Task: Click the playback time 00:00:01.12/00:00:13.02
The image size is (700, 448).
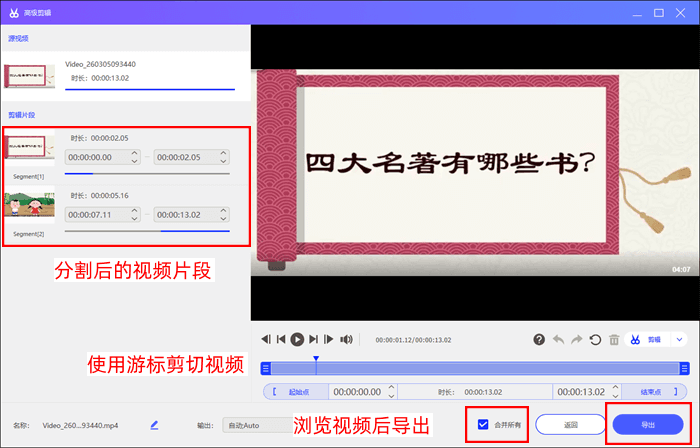Action: tap(413, 340)
